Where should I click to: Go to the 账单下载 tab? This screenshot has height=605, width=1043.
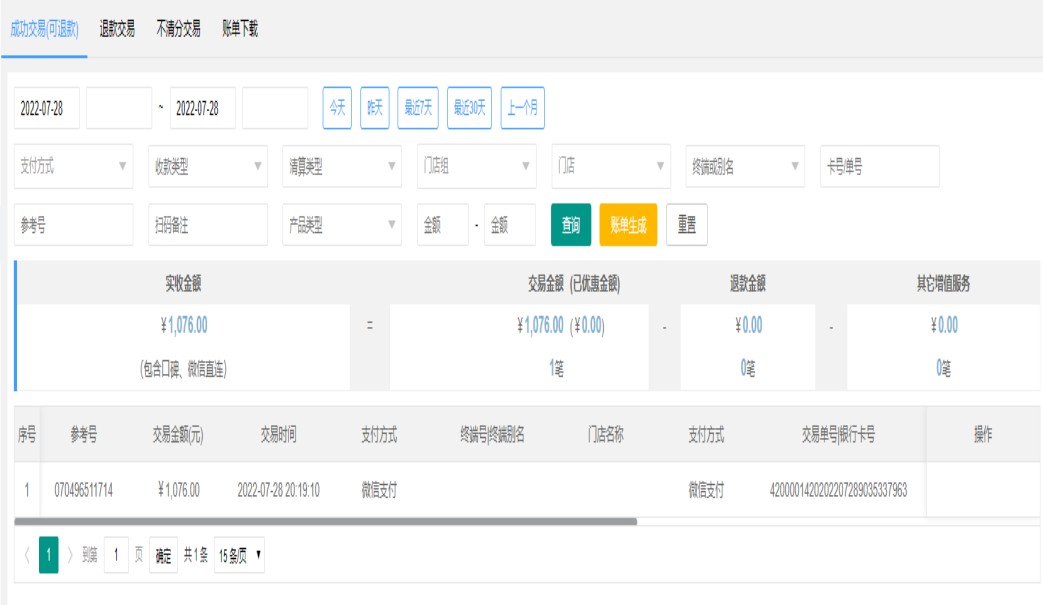[240, 29]
